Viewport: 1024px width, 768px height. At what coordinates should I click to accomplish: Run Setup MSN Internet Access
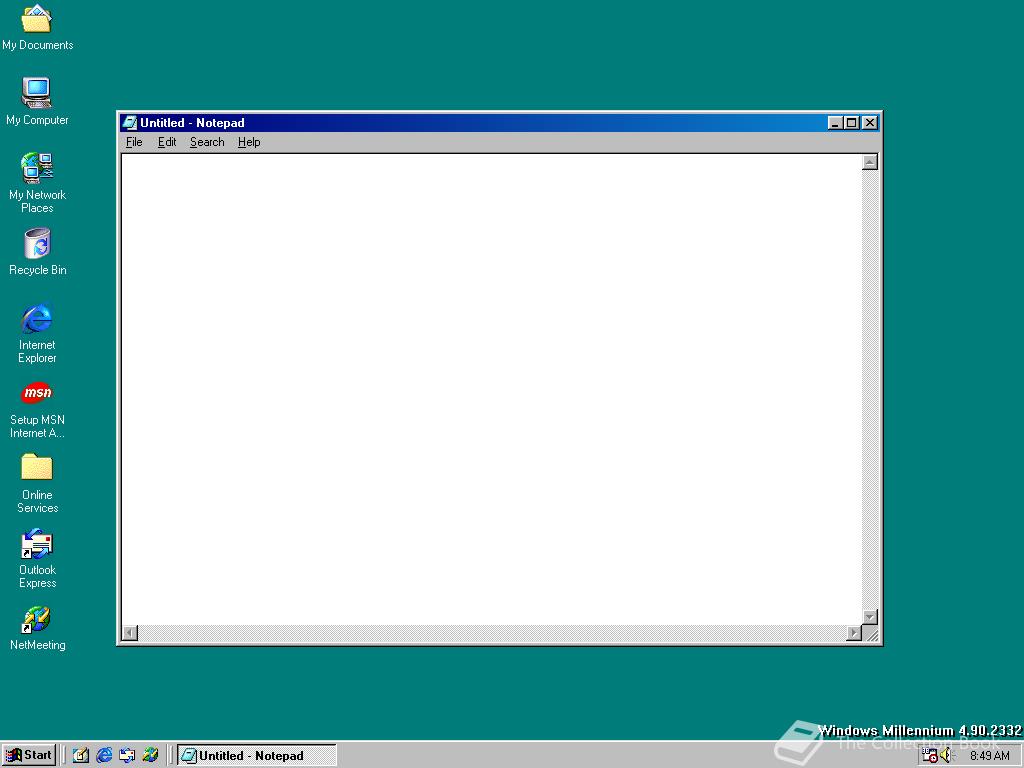(37, 393)
